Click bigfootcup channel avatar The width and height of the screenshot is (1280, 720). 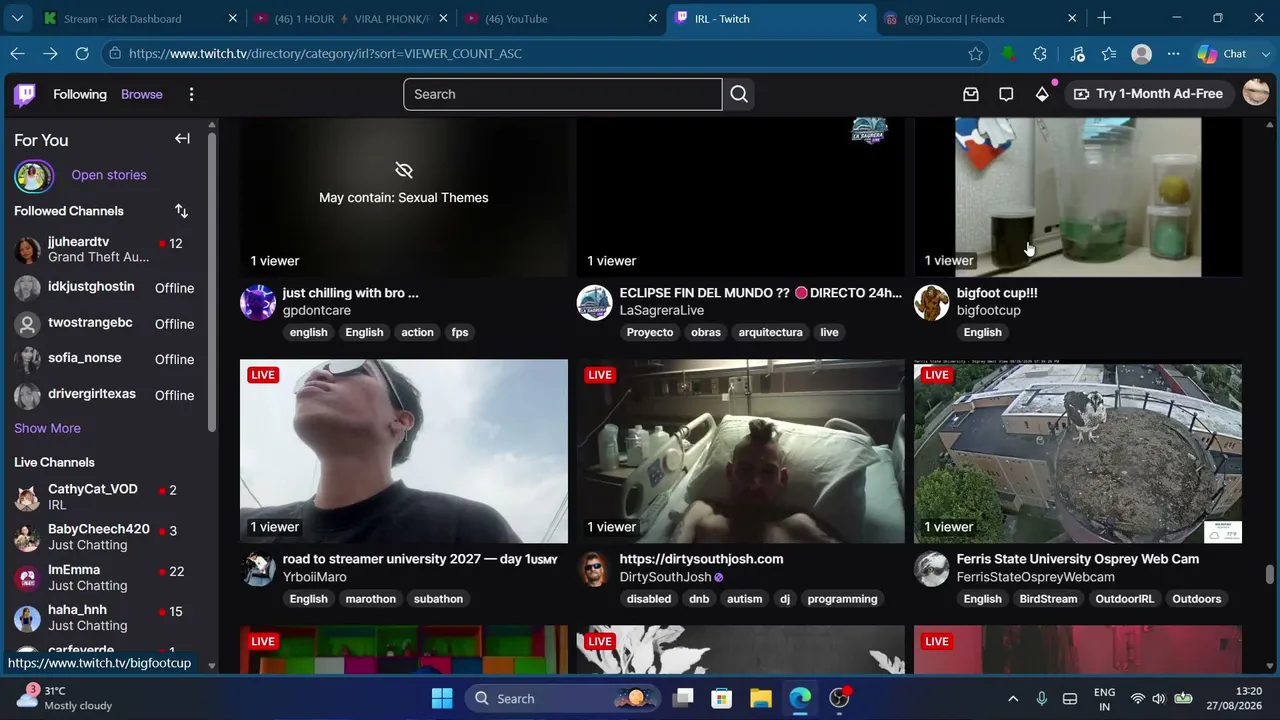(x=931, y=302)
